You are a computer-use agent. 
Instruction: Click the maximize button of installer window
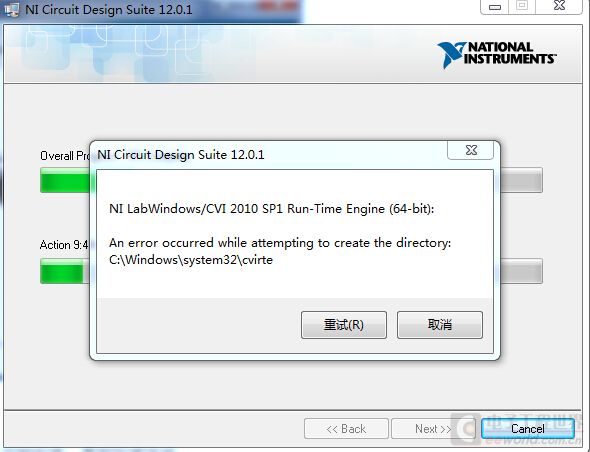[522, 6]
